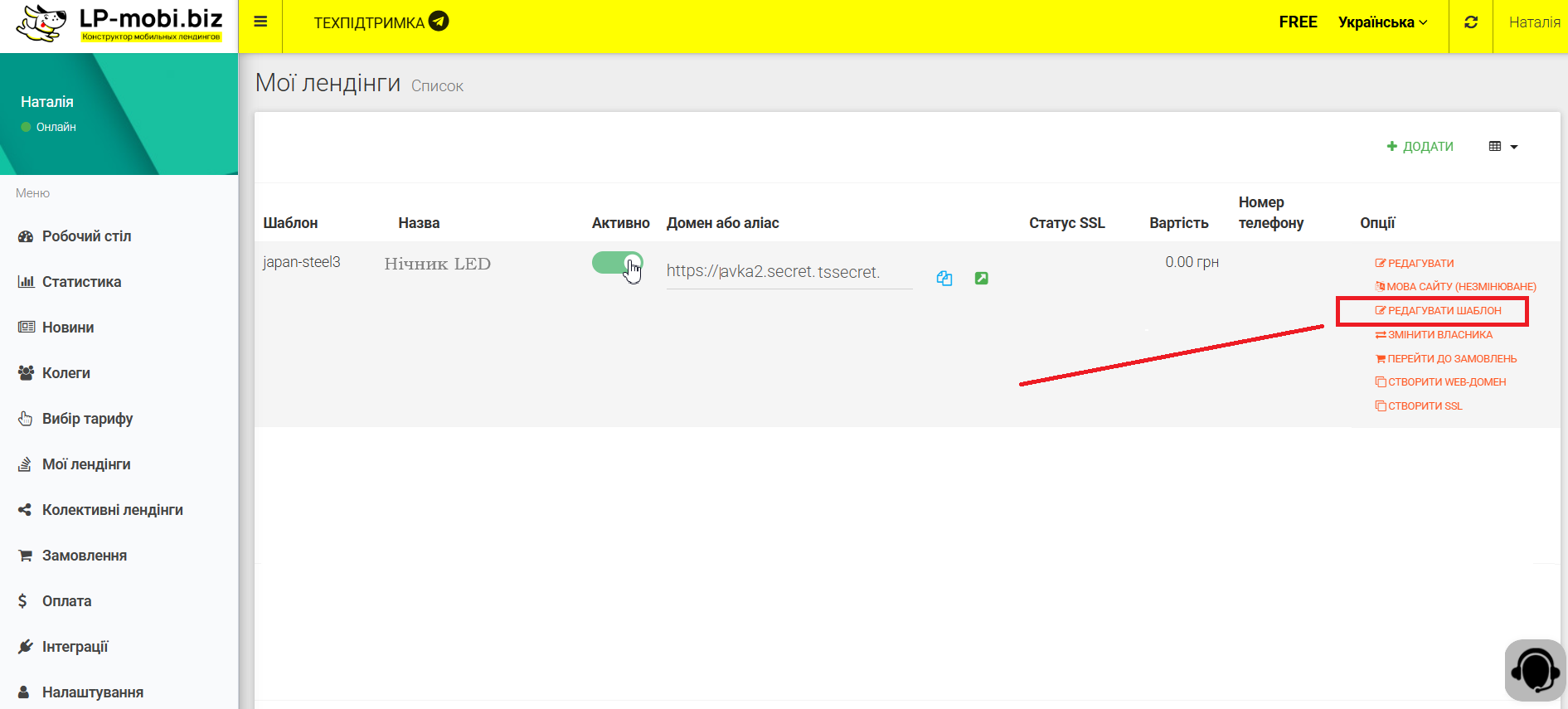Image resolution: width=1568 pixels, height=709 pixels.
Task: Click СТВОРИТИ SSL option link
Action: [x=1419, y=406]
